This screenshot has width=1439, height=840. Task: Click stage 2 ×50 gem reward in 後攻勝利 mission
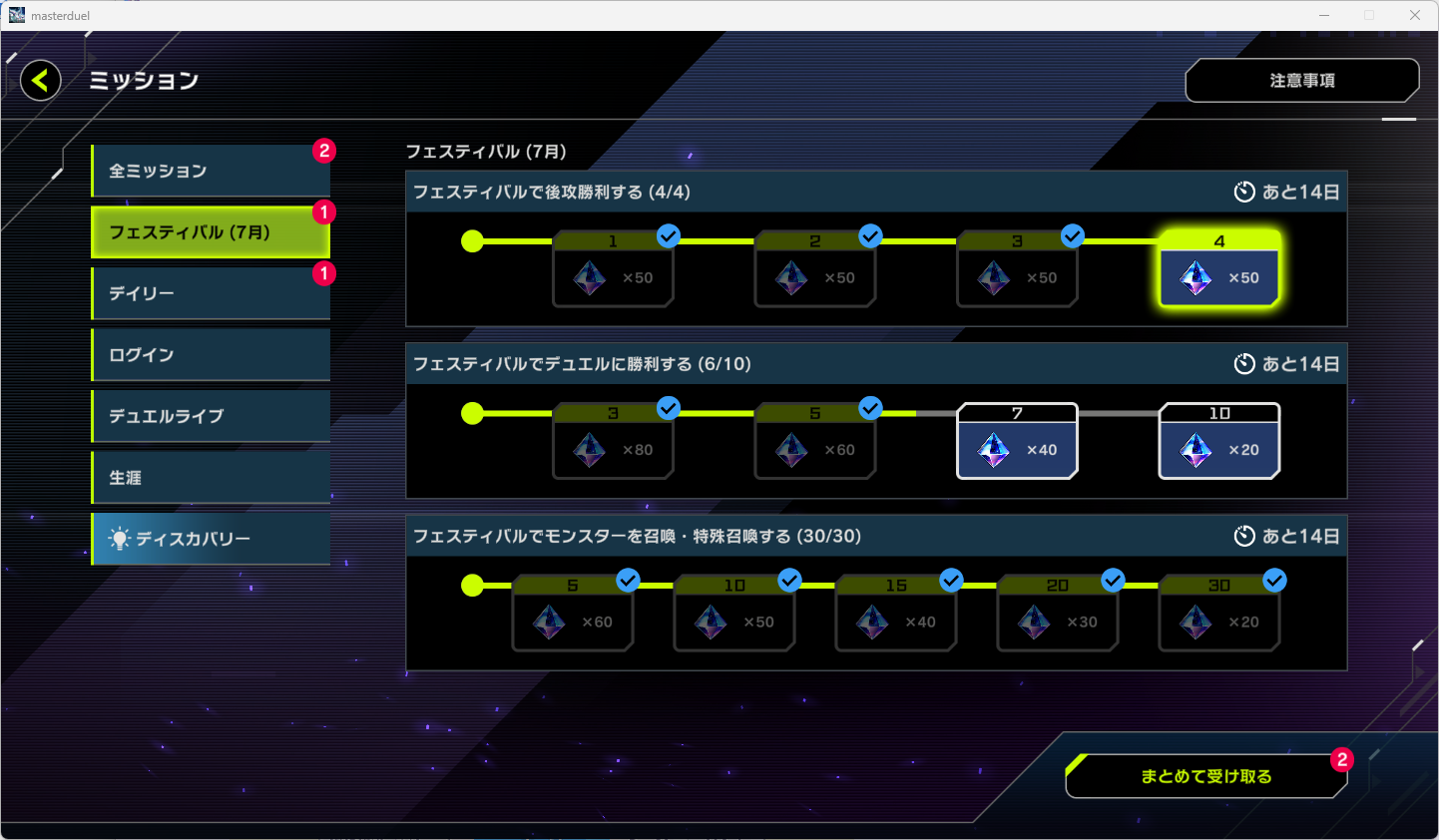[815, 268]
